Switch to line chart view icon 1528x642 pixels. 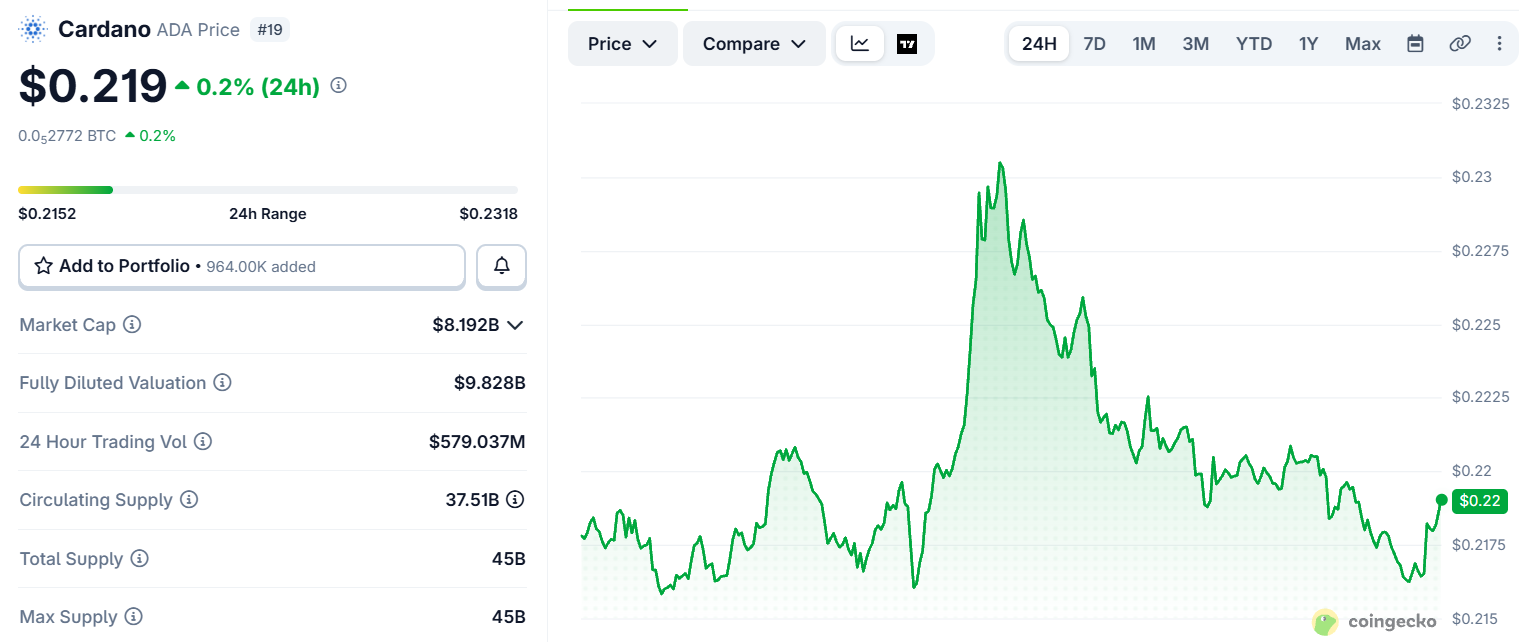[x=860, y=44]
